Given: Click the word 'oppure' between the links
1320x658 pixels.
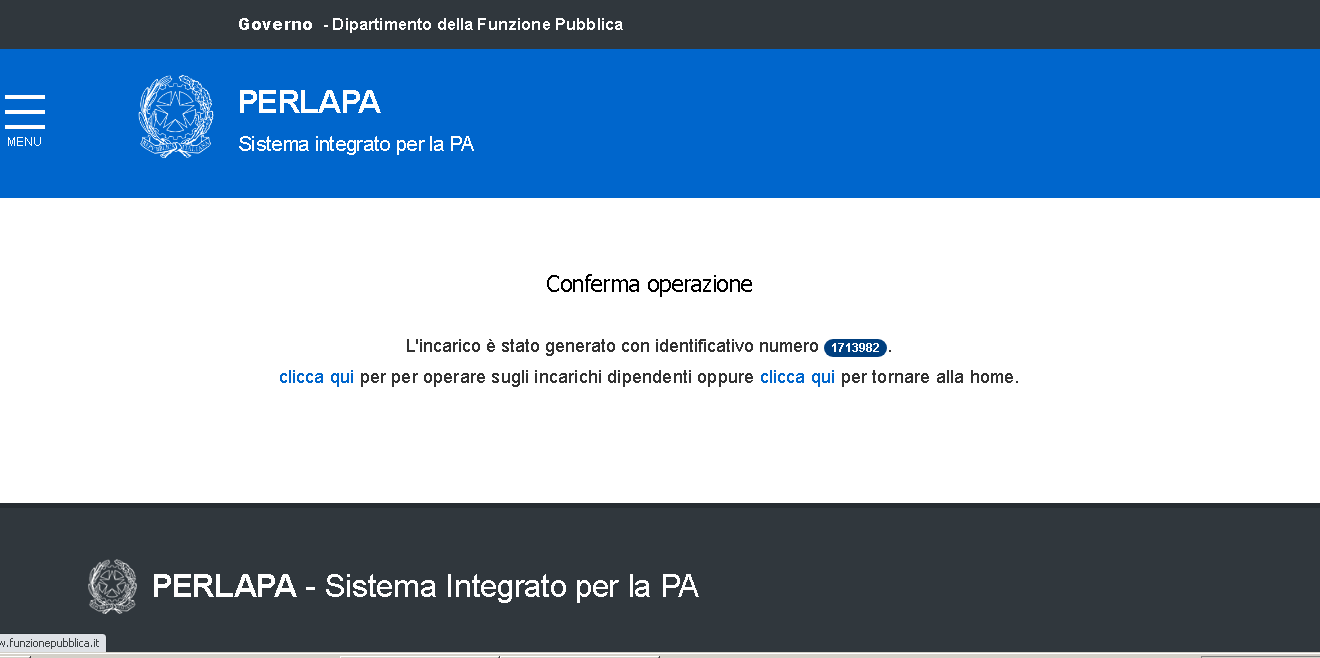Looking at the screenshot, I should pyautogui.click(x=725, y=377).
